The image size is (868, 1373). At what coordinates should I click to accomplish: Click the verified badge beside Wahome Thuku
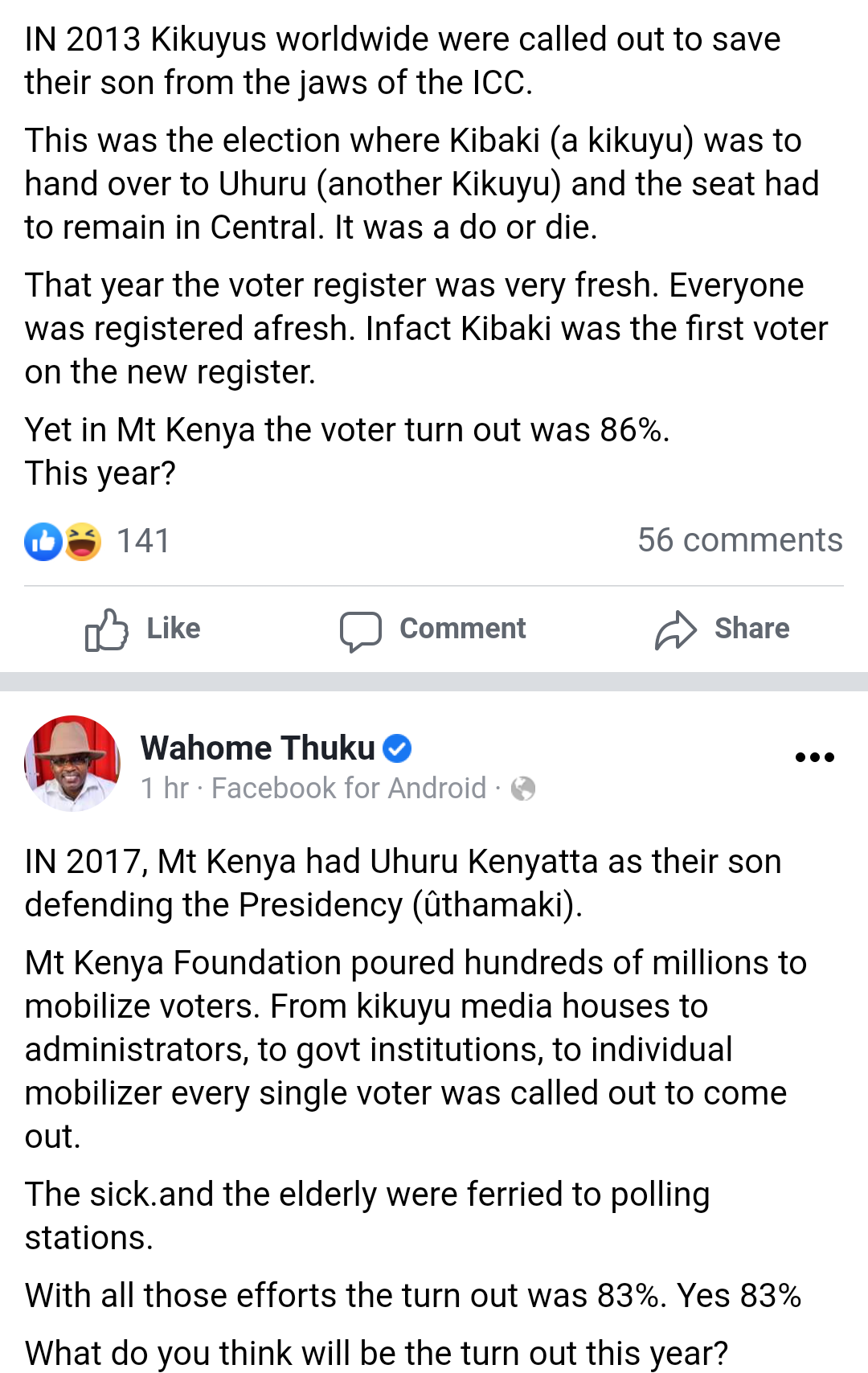coord(397,748)
